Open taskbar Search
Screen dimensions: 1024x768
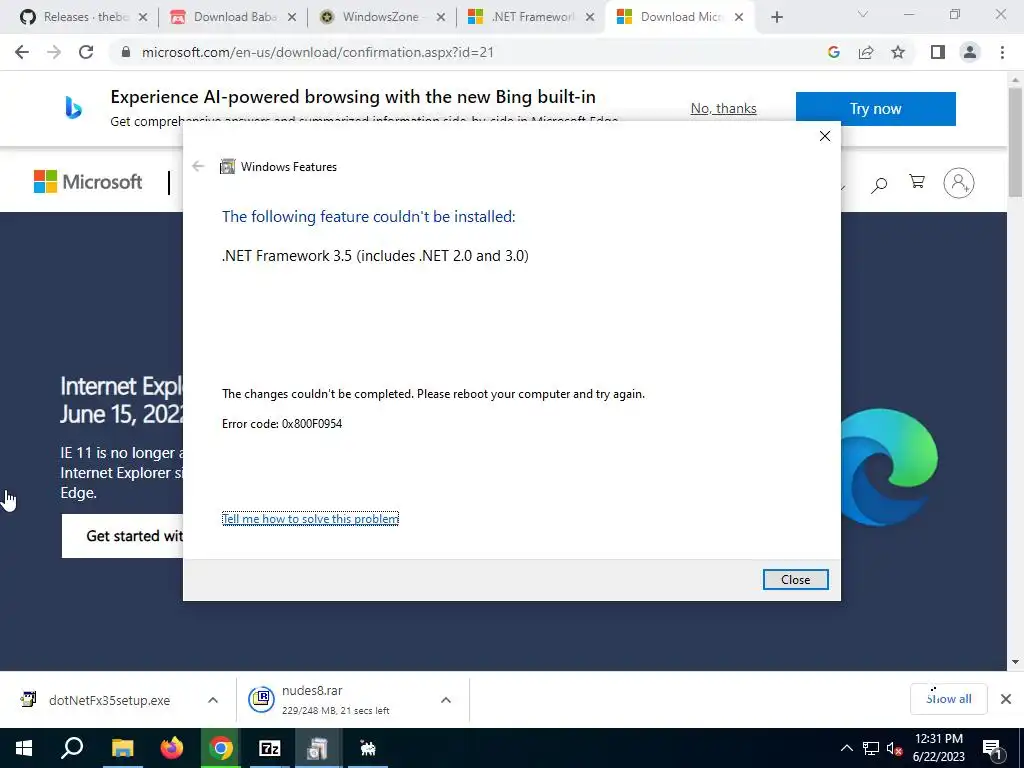tap(72, 748)
